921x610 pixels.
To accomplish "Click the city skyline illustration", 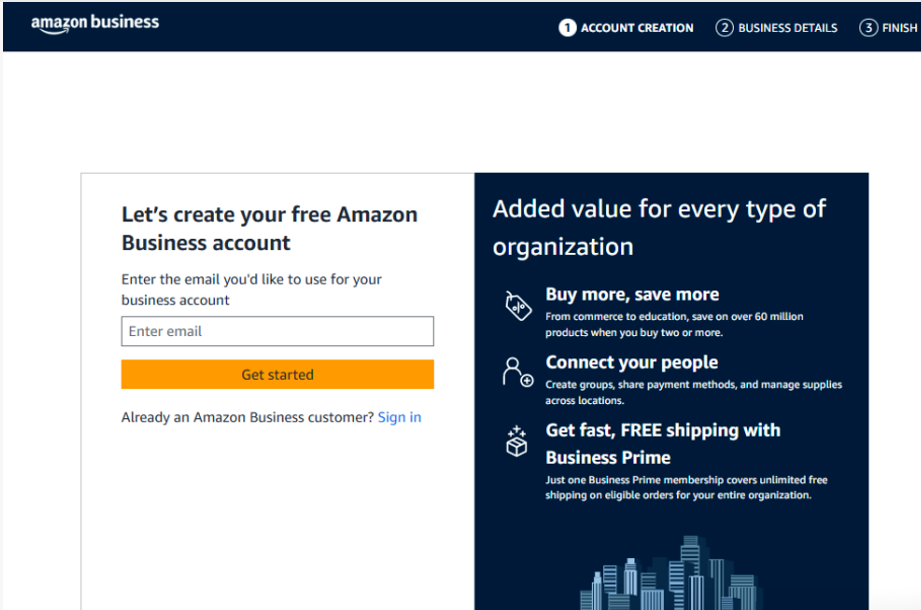I will [671, 577].
